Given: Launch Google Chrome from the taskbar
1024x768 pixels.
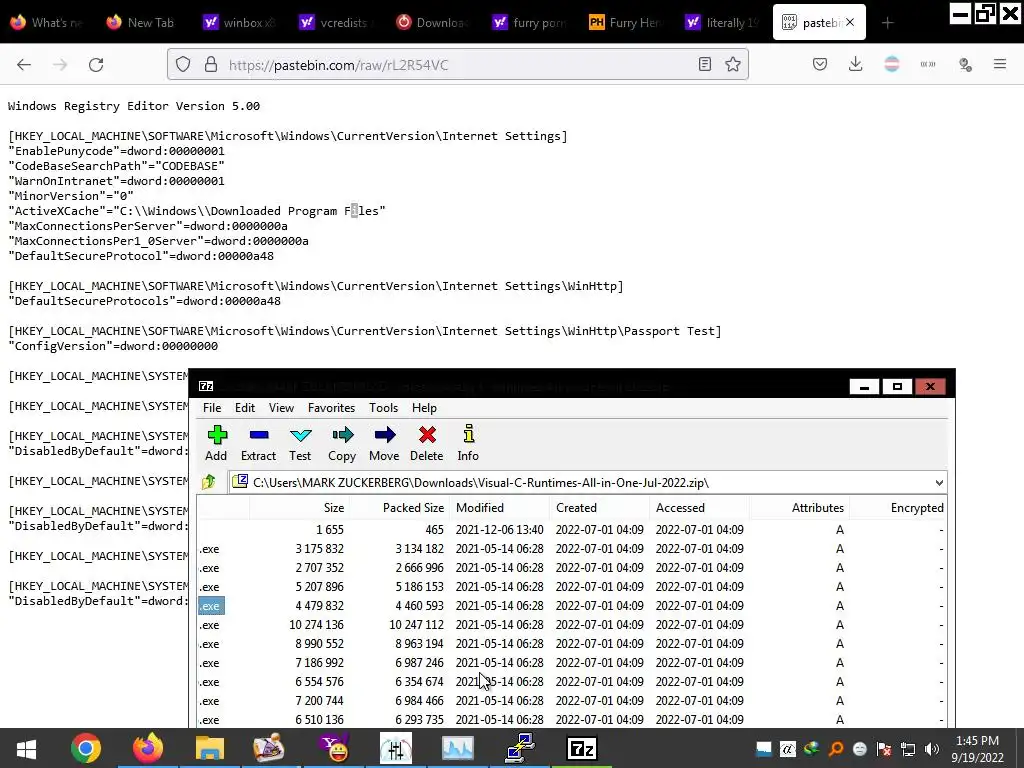Looking at the screenshot, I should 86,748.
